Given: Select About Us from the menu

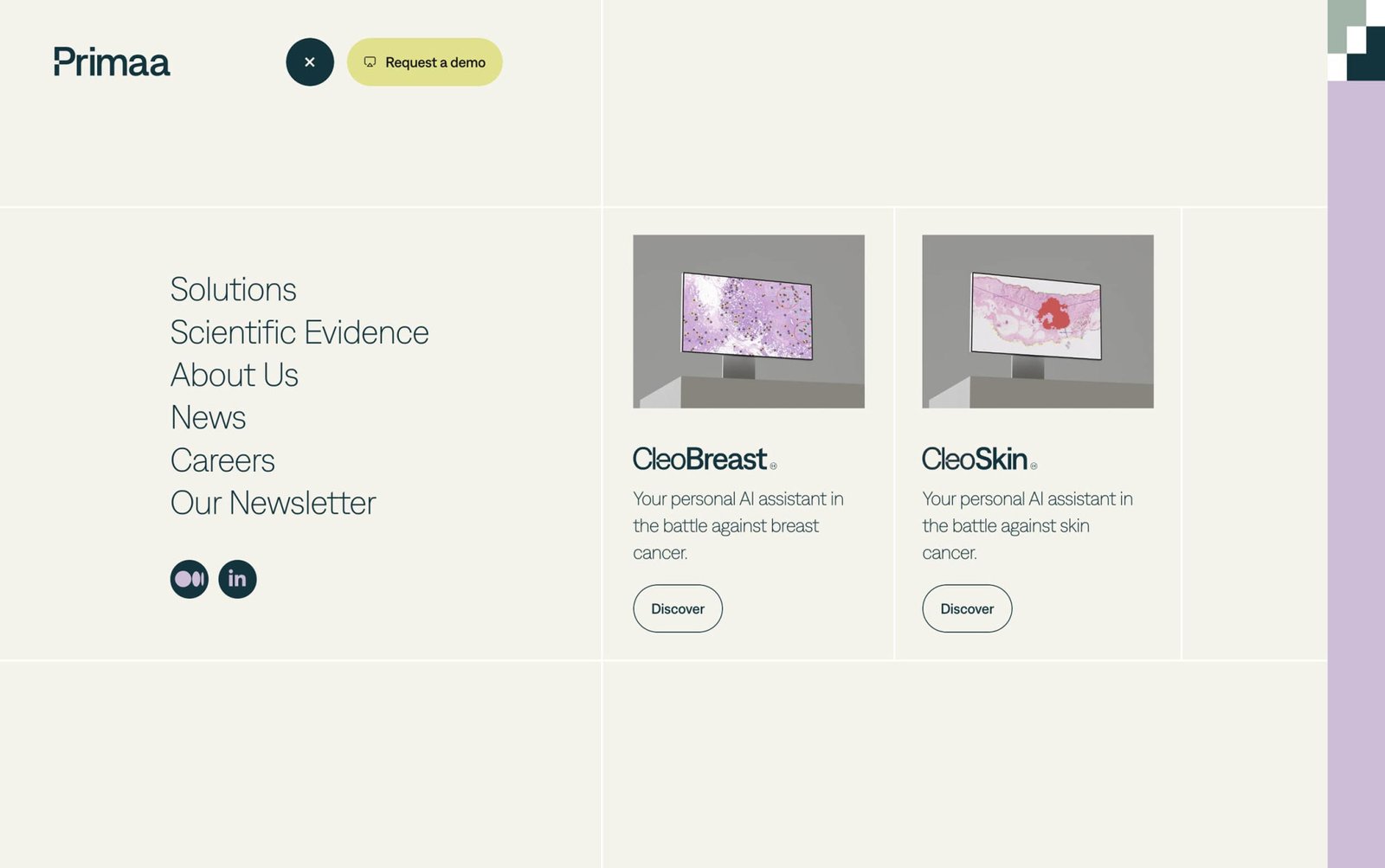Looking at the screenshot, I should pos(235,375).
